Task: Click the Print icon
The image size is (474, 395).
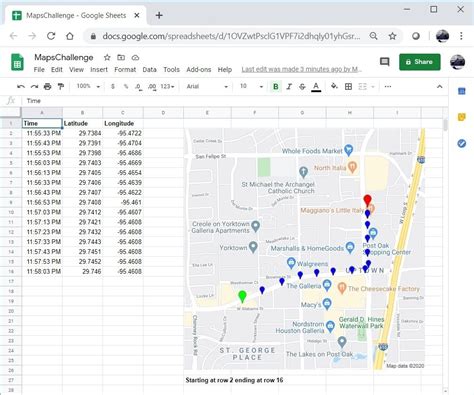Action: tap(48, 87)
